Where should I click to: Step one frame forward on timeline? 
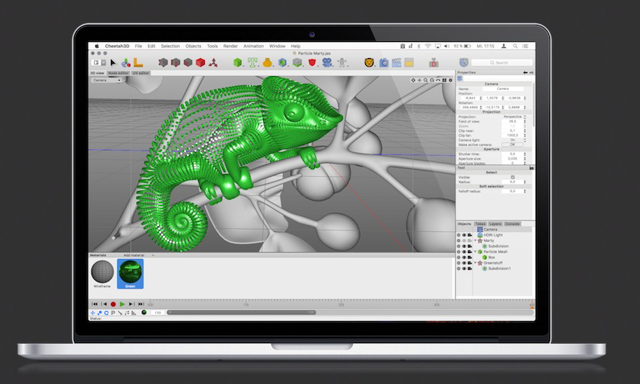click(x=131, y=304)
